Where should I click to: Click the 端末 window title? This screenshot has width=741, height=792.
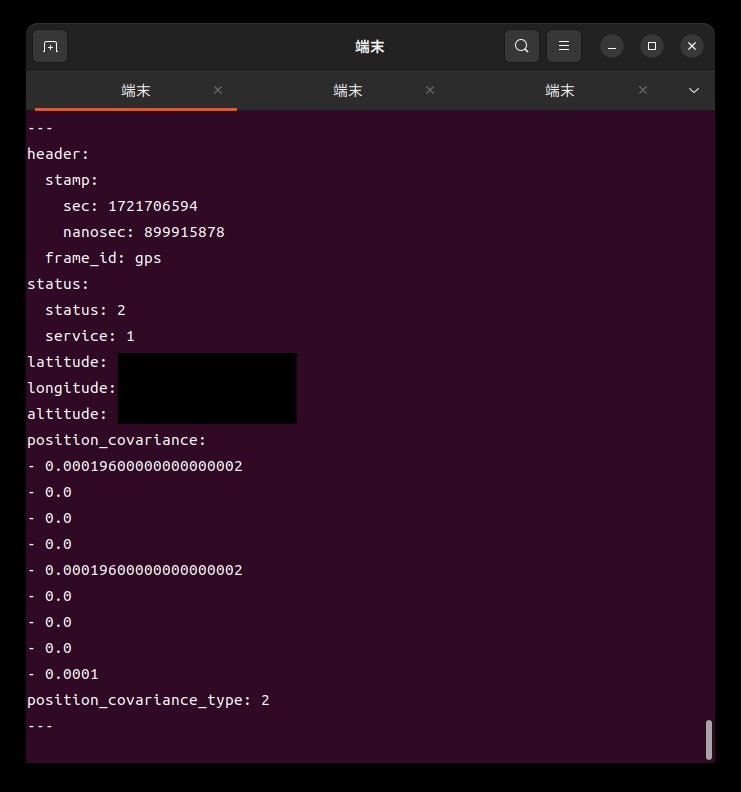pos(370,47)
